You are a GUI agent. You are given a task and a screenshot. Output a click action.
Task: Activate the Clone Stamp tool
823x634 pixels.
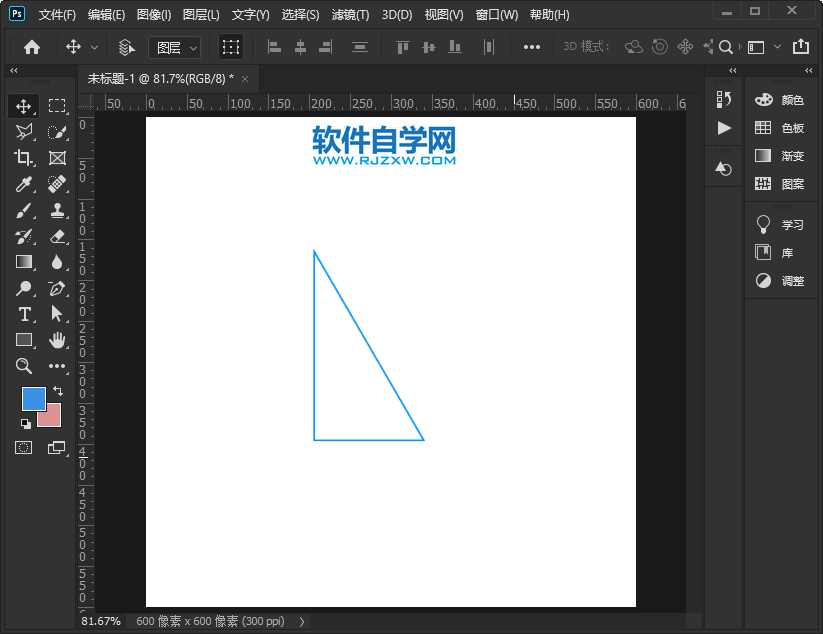coord(57,210)
